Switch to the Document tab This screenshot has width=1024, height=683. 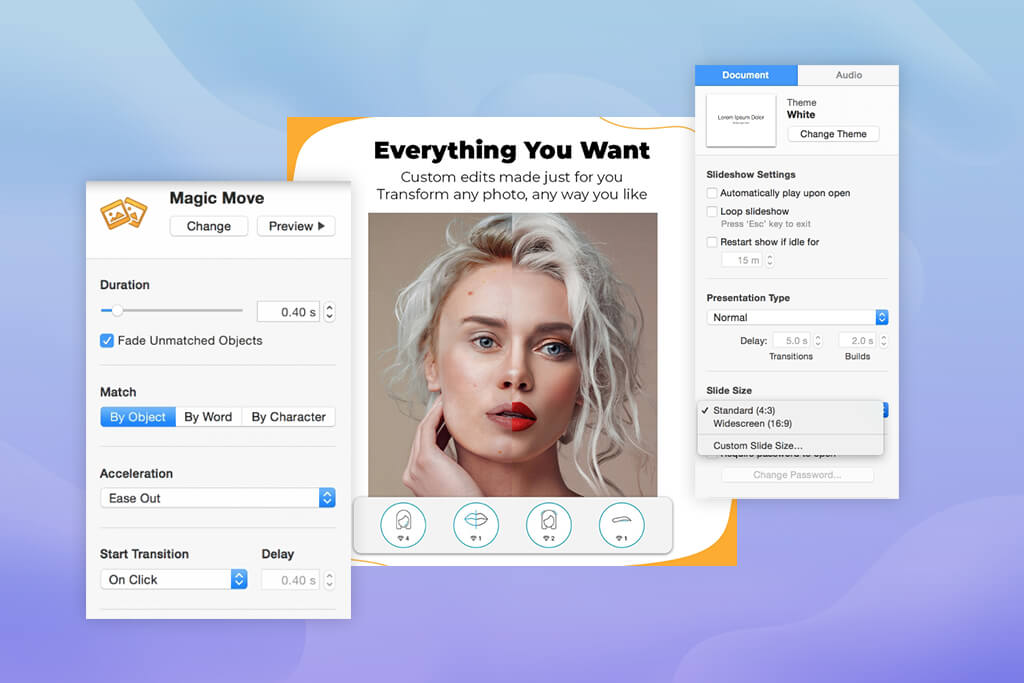click(746, 75)
